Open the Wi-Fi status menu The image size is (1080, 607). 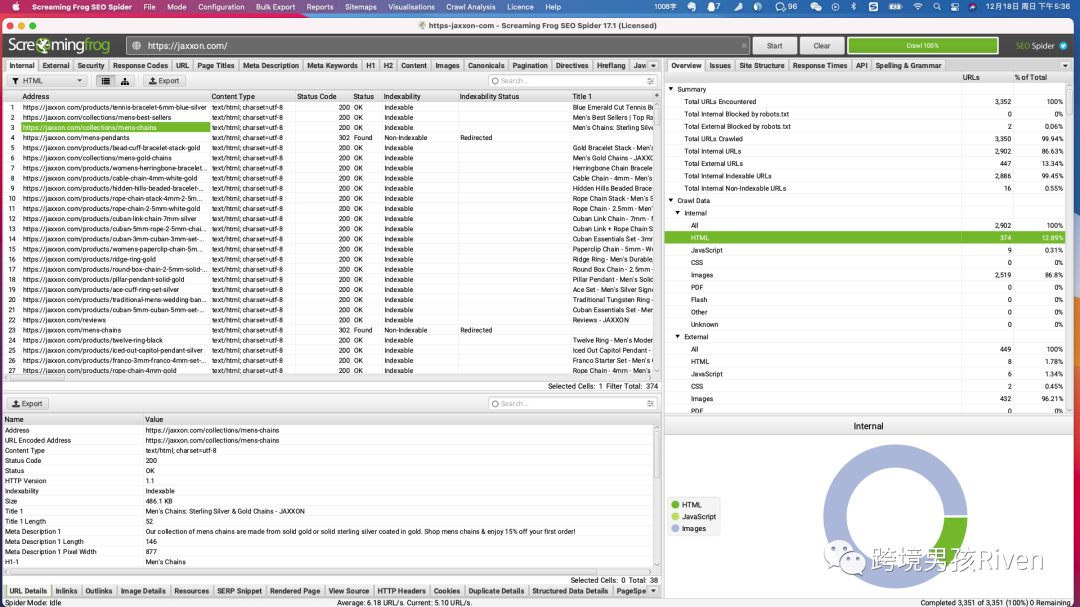(917, 7)
